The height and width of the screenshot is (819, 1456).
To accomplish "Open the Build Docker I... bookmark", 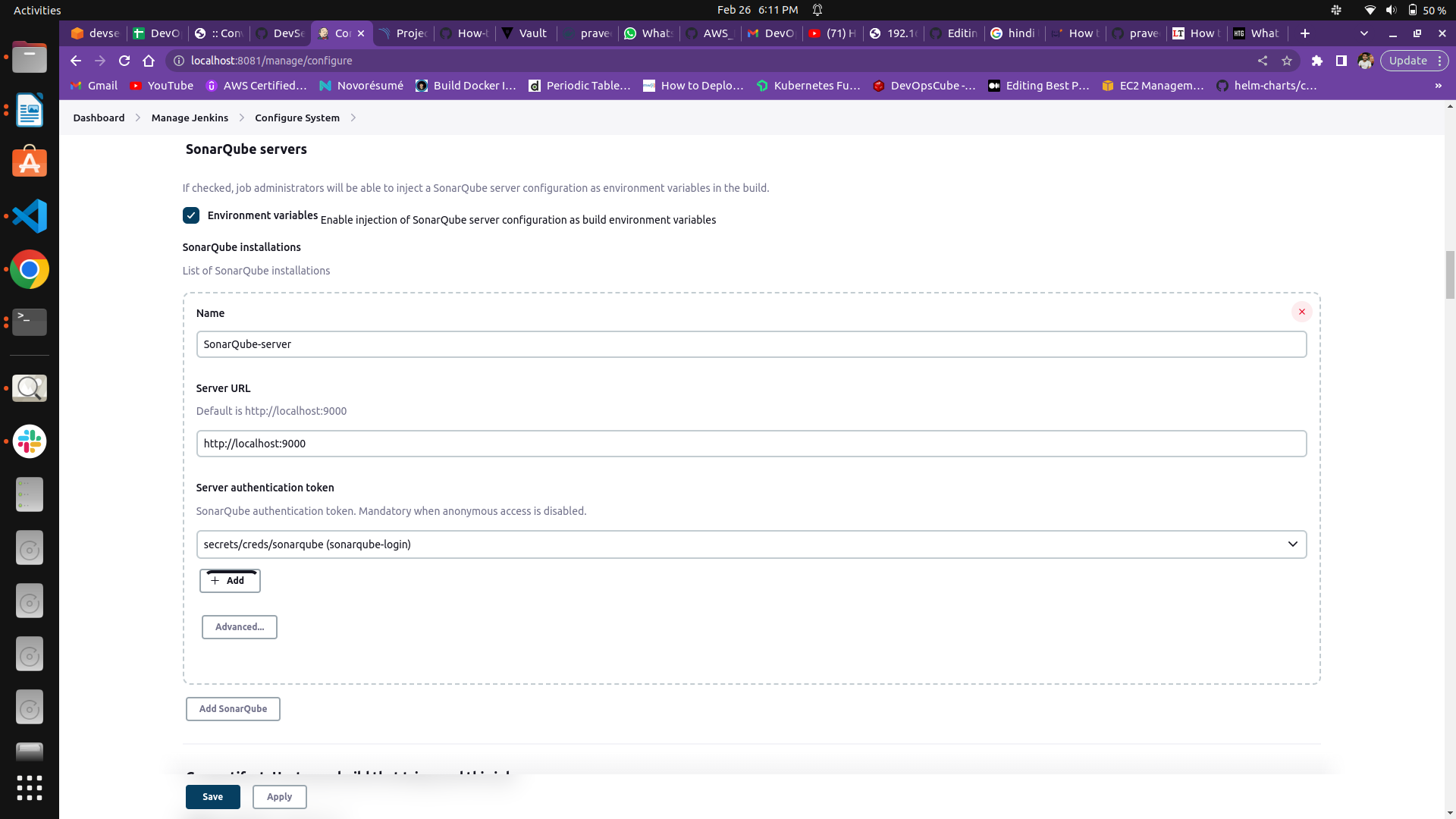I will coord(466,86).
